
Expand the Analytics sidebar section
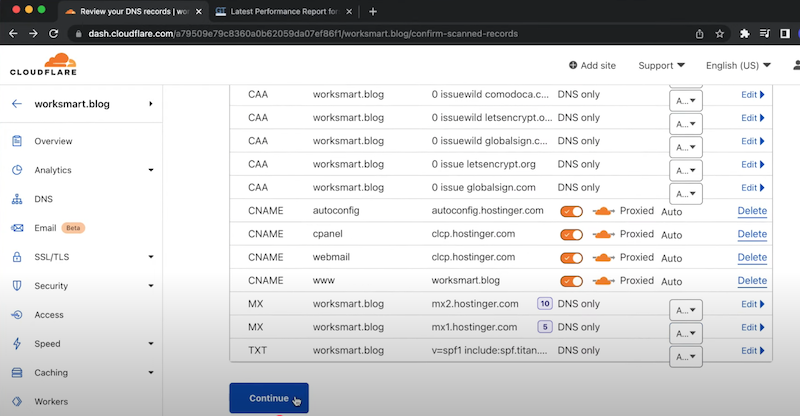[151, 170]
